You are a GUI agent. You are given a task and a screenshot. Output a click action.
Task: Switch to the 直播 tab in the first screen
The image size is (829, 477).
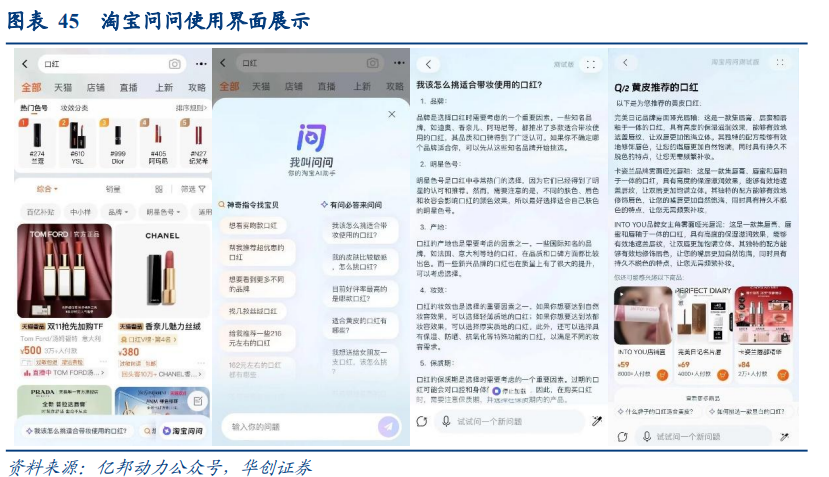coord(128,87)
